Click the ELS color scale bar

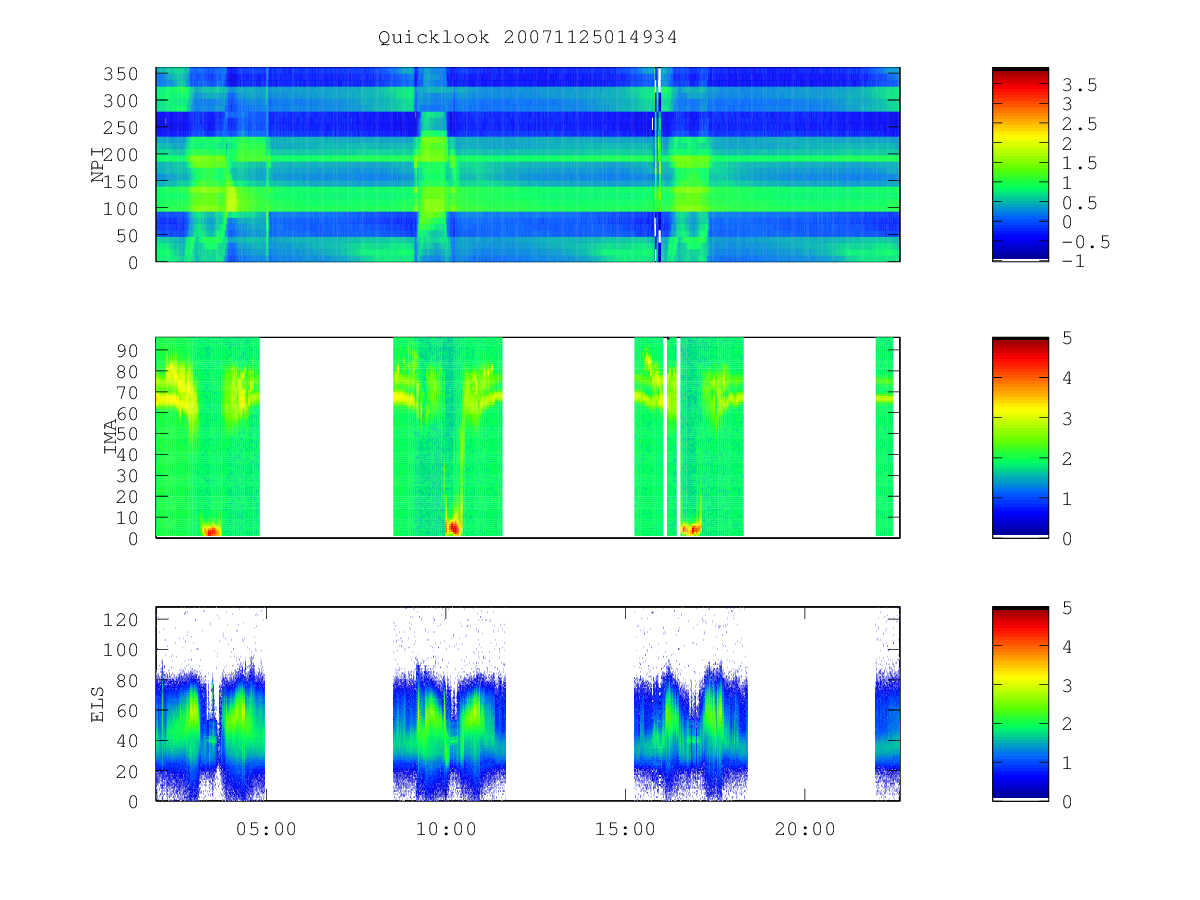click(x=1020, y=704)
